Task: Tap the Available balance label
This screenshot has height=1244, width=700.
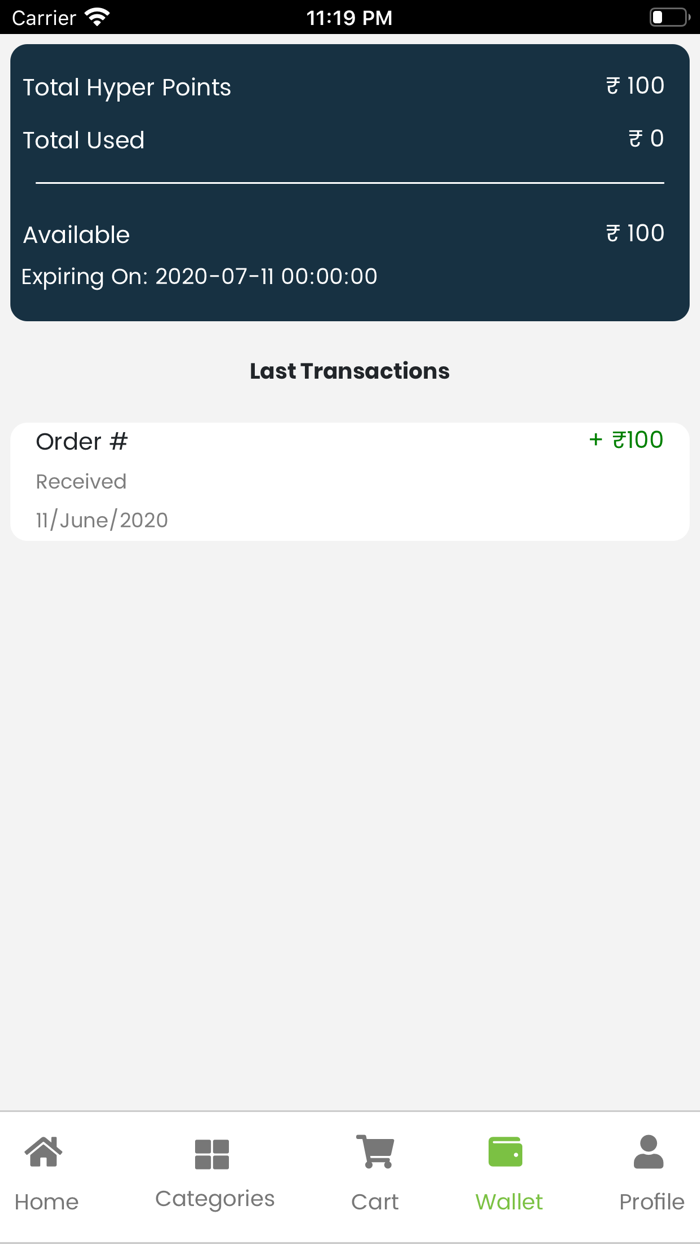Action: pyautogui.click(x=77, y=235)
